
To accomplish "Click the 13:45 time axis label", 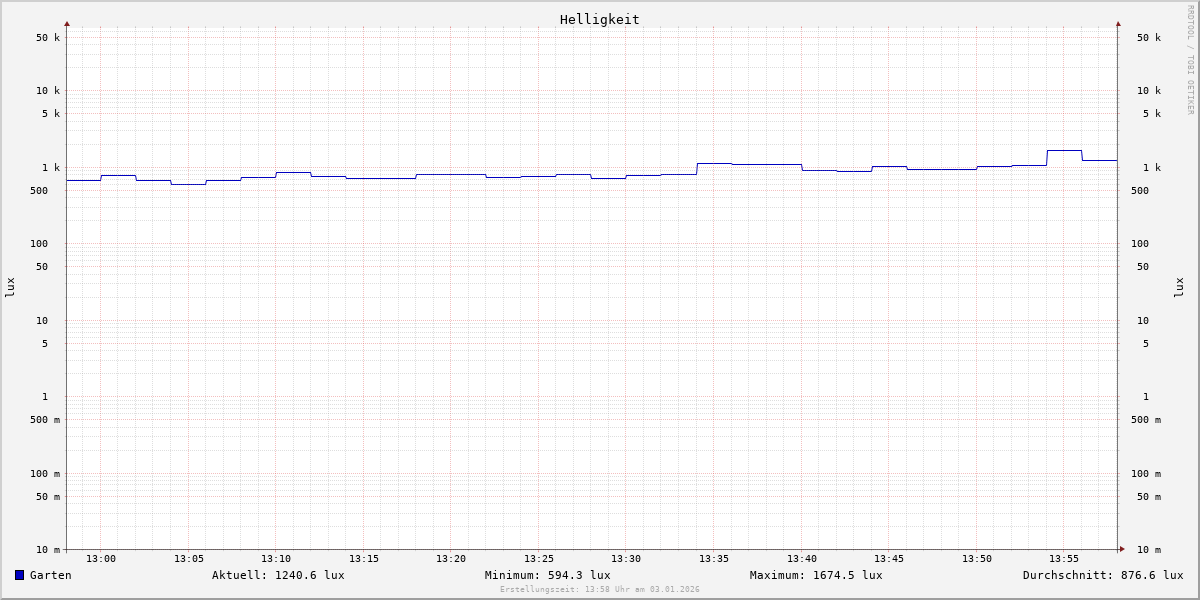I will point(889,559).
